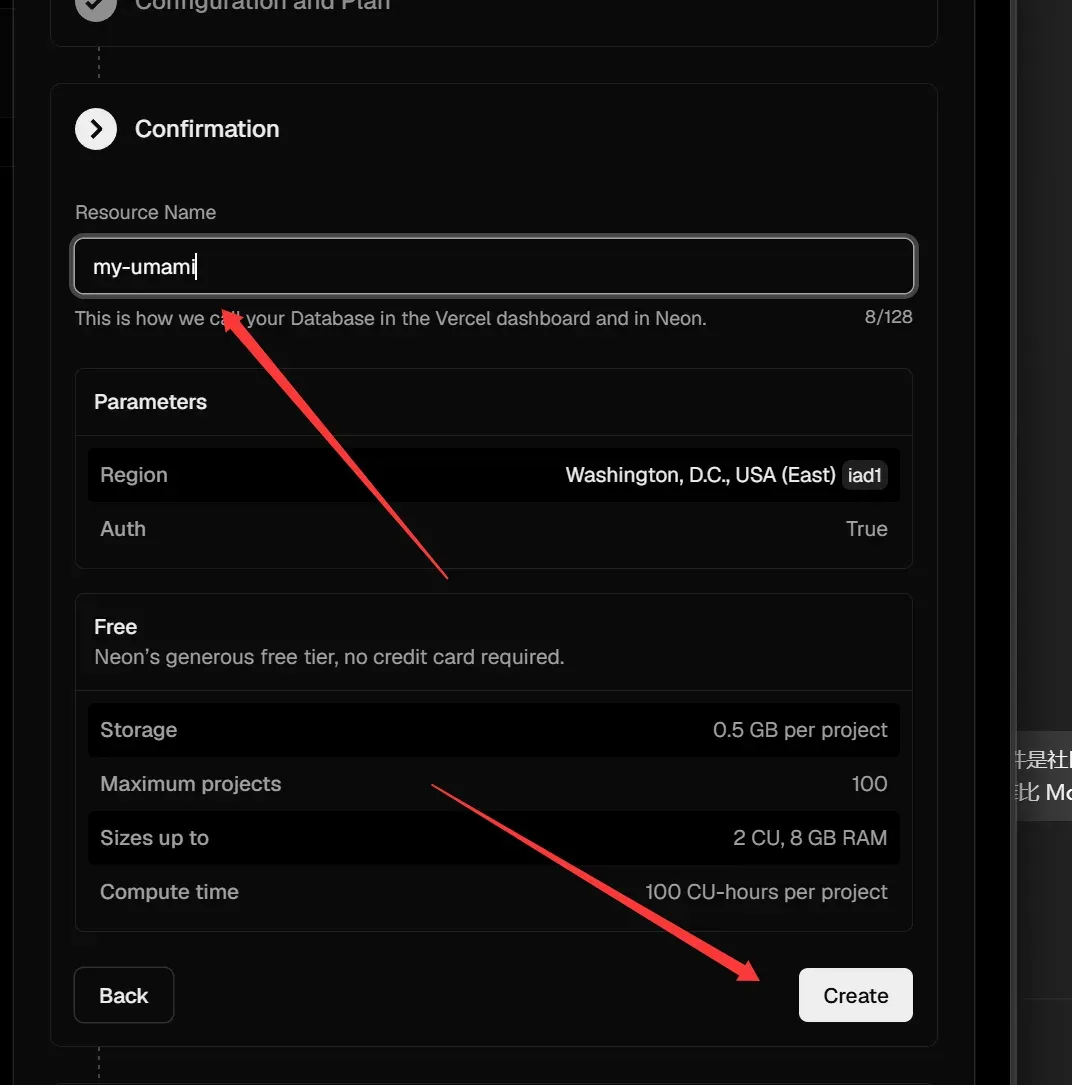Click the iad1 region badge
1072x1085 pixels.
(865, 475)
